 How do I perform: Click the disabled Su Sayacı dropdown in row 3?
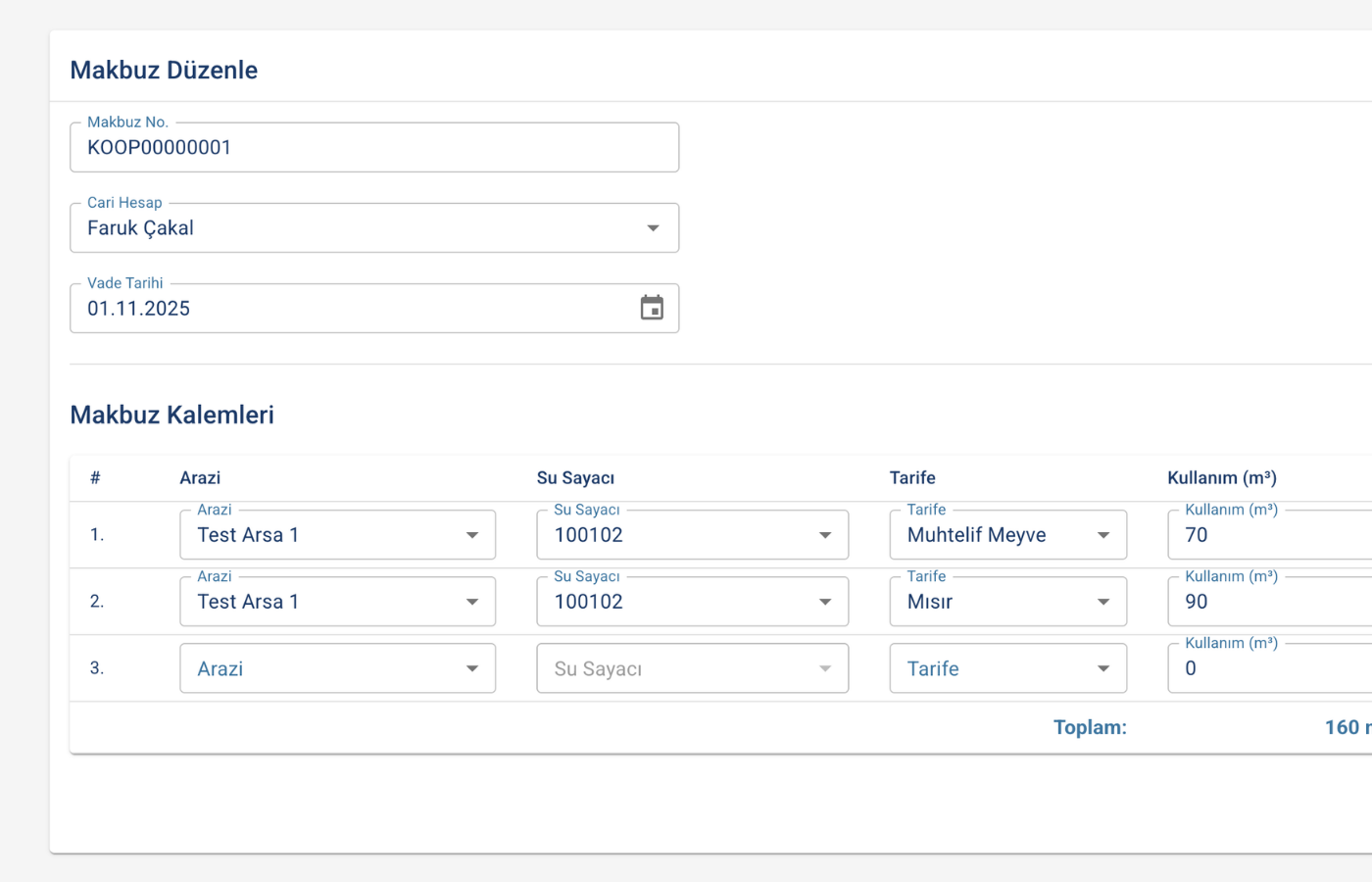692,668
